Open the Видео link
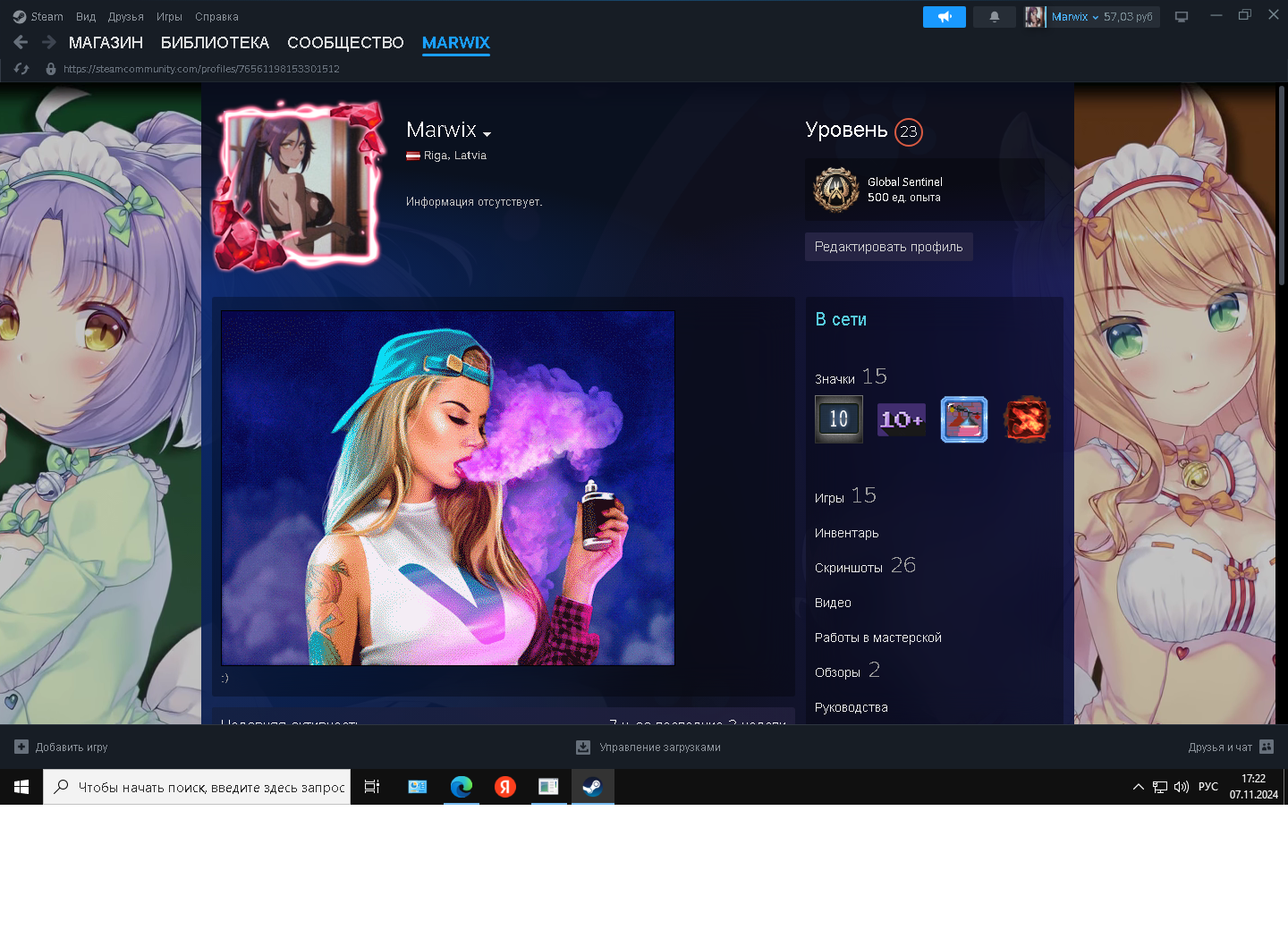Image resolution: width=1288 pixels, height=946 pixels. point(833,603)
